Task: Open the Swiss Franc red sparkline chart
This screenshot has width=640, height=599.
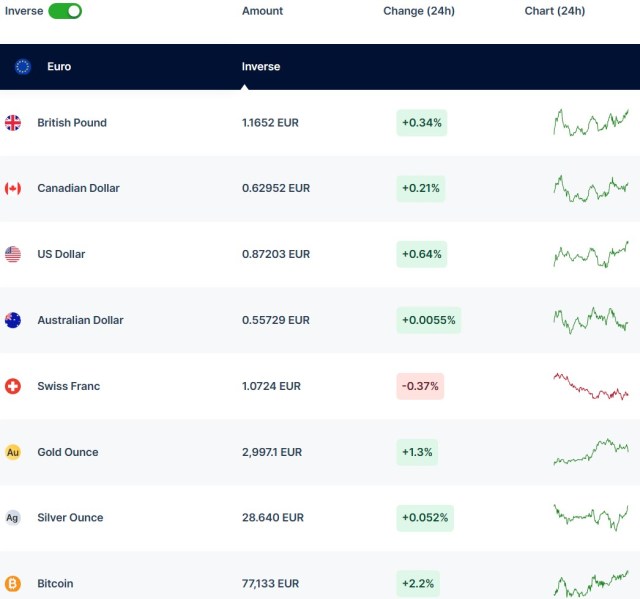Action: pos(590,387)
